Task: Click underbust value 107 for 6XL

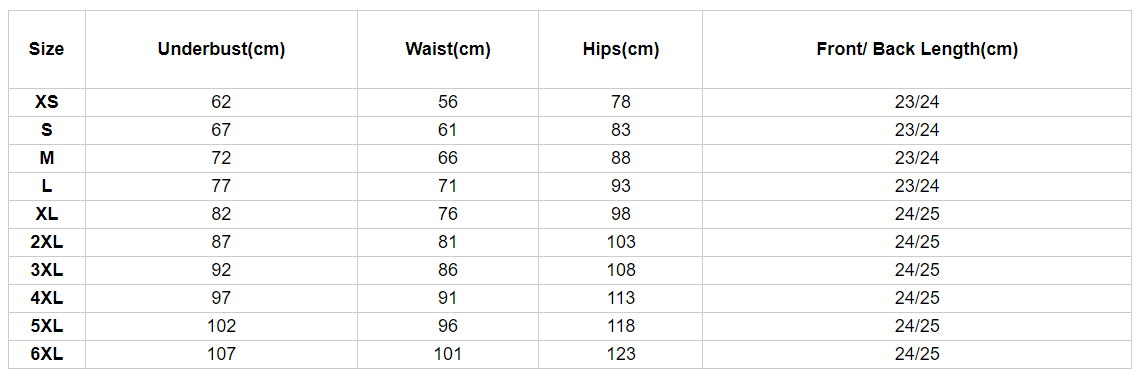Action: 222,355
